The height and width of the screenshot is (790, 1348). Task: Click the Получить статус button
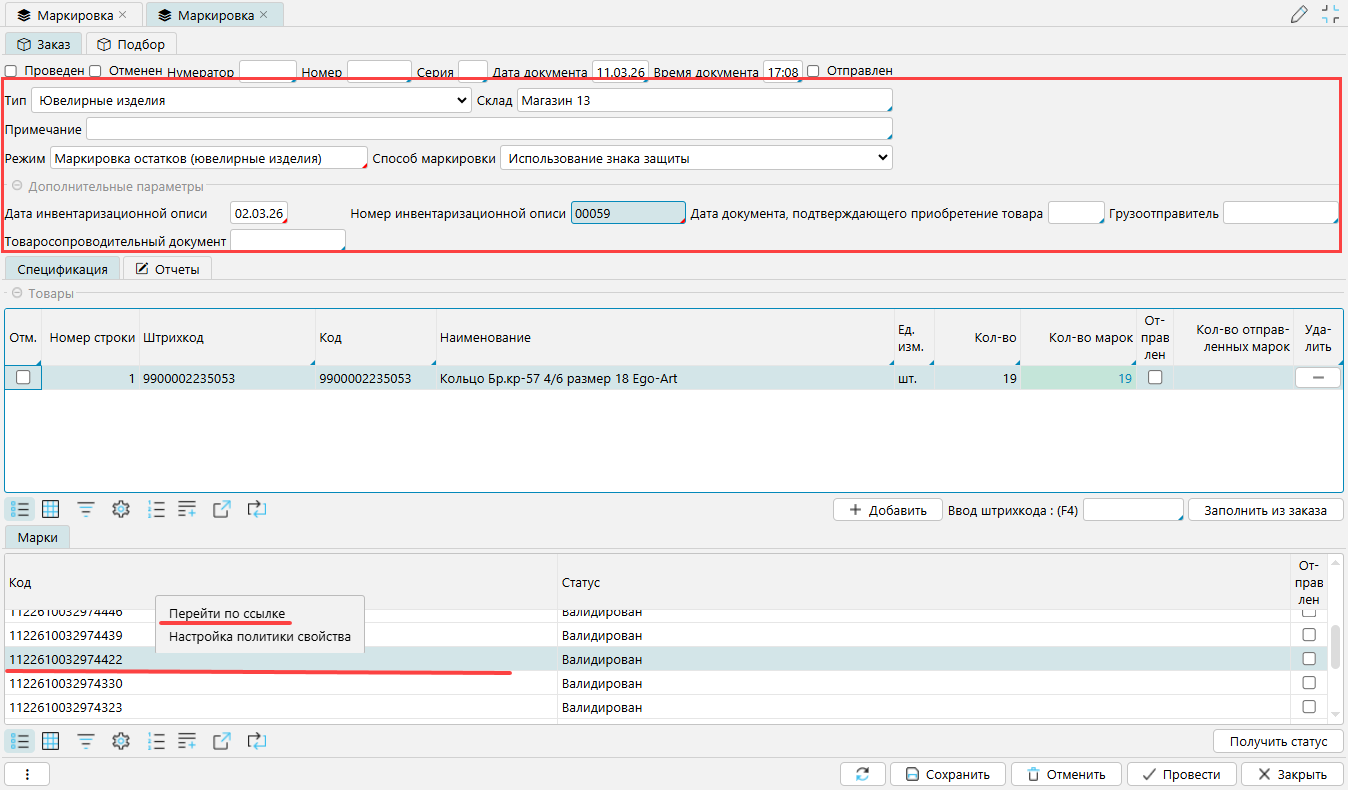coord(1277,741)
